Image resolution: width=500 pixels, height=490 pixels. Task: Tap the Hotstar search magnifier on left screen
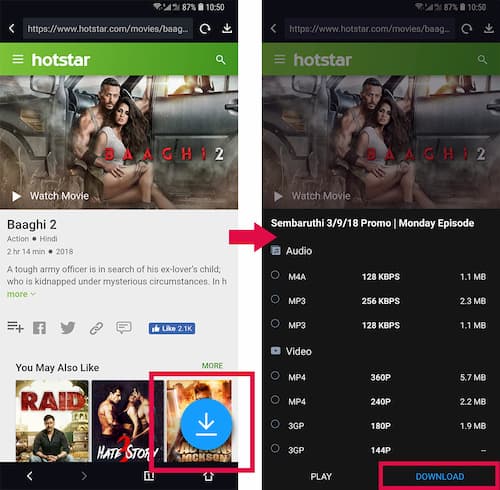coord(220,60)
